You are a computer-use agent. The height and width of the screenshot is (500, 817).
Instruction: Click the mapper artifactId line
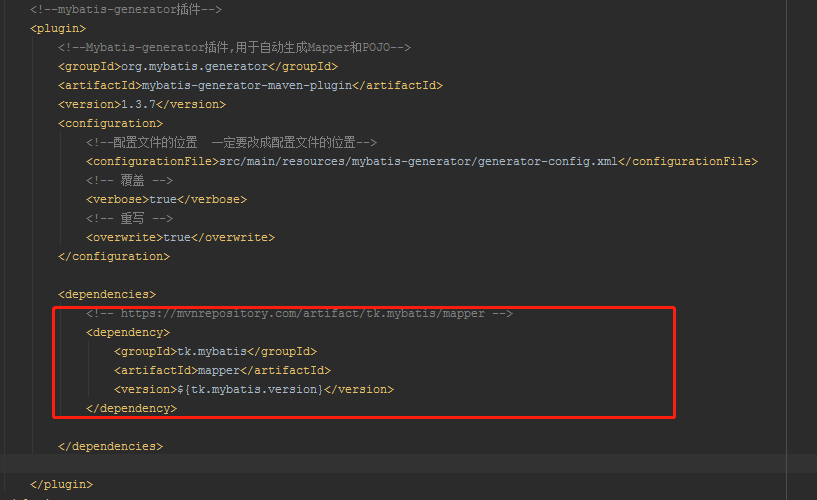(222, 370)
